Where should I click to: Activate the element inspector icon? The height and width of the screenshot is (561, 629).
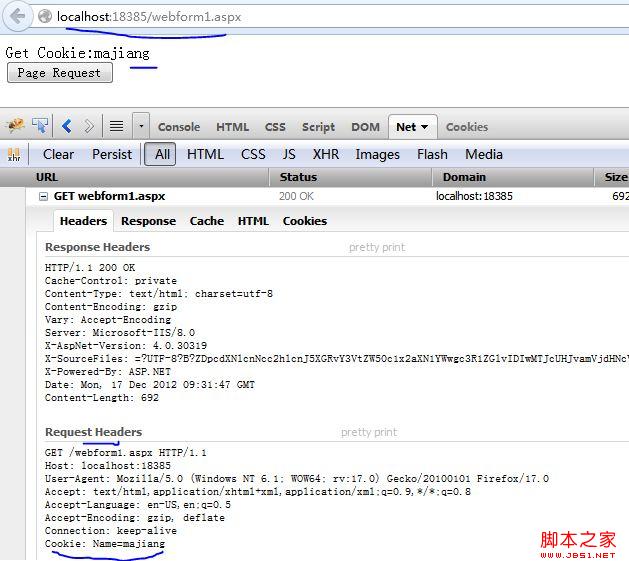click(x=40, y=126)
